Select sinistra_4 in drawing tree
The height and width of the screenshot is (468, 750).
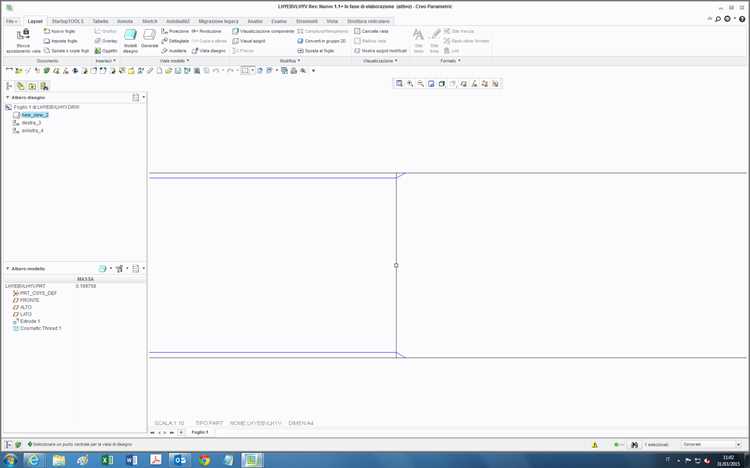pyautogui.click(x=32, y=130)
